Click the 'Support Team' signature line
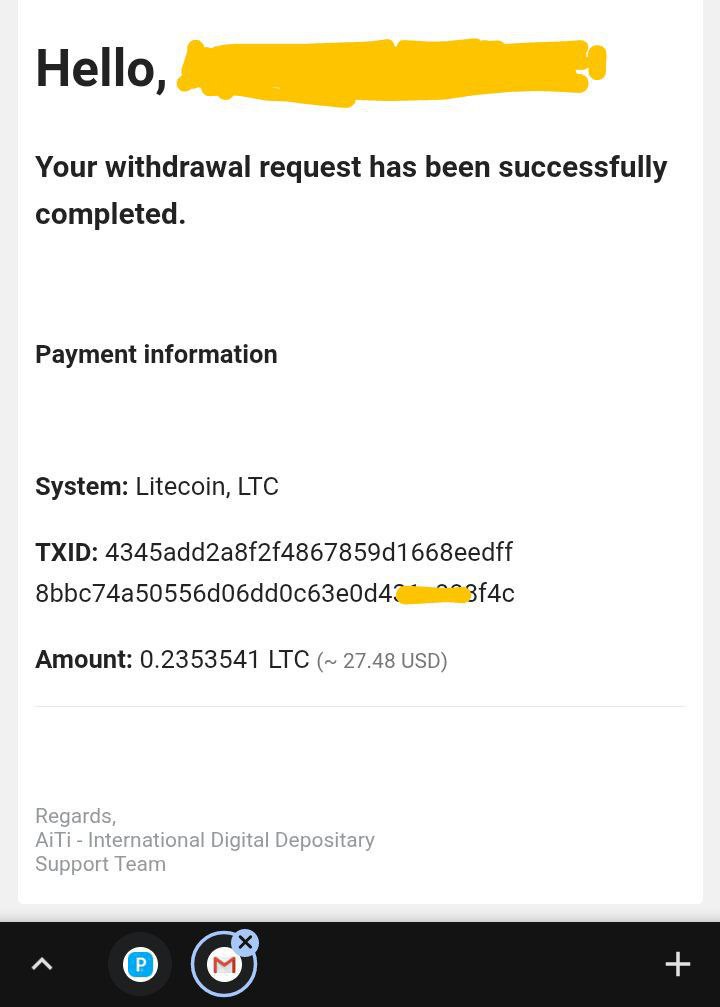 pyautogui.click(x=101, y=864)
